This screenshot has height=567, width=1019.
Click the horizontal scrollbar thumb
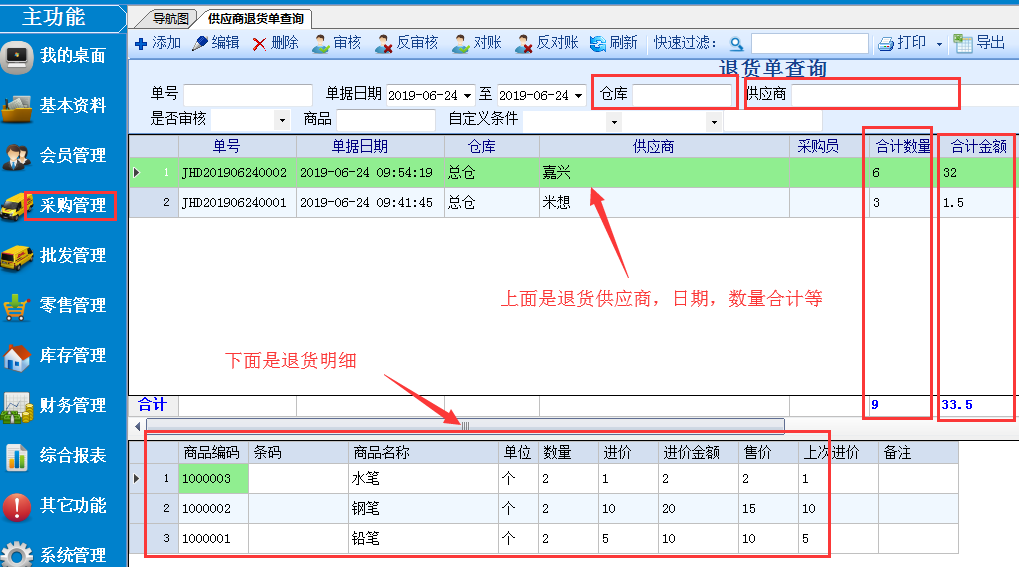[x=465, y=427]
